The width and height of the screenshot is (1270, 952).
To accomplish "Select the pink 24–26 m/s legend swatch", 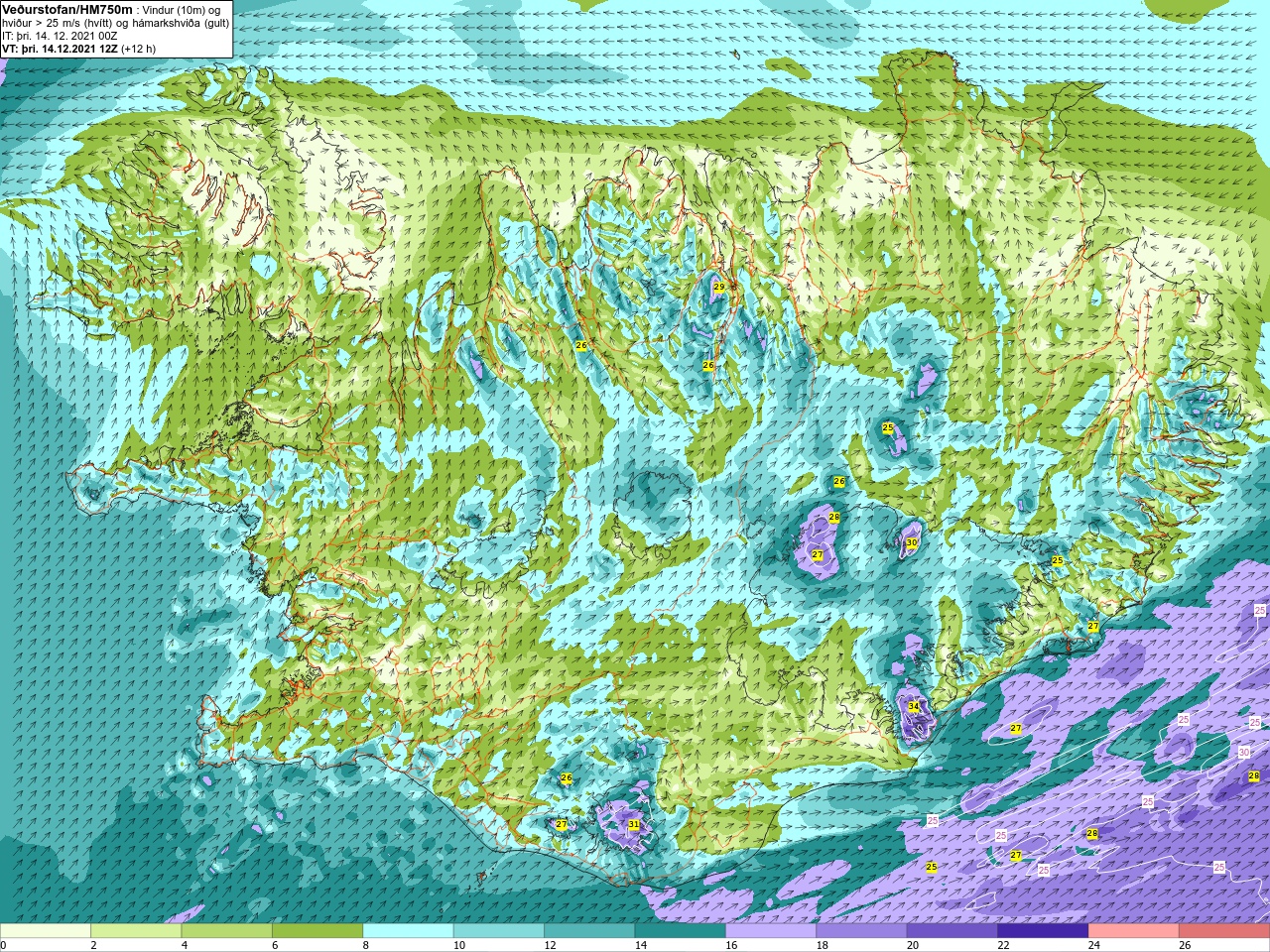I will click(x=1134, y=930).
